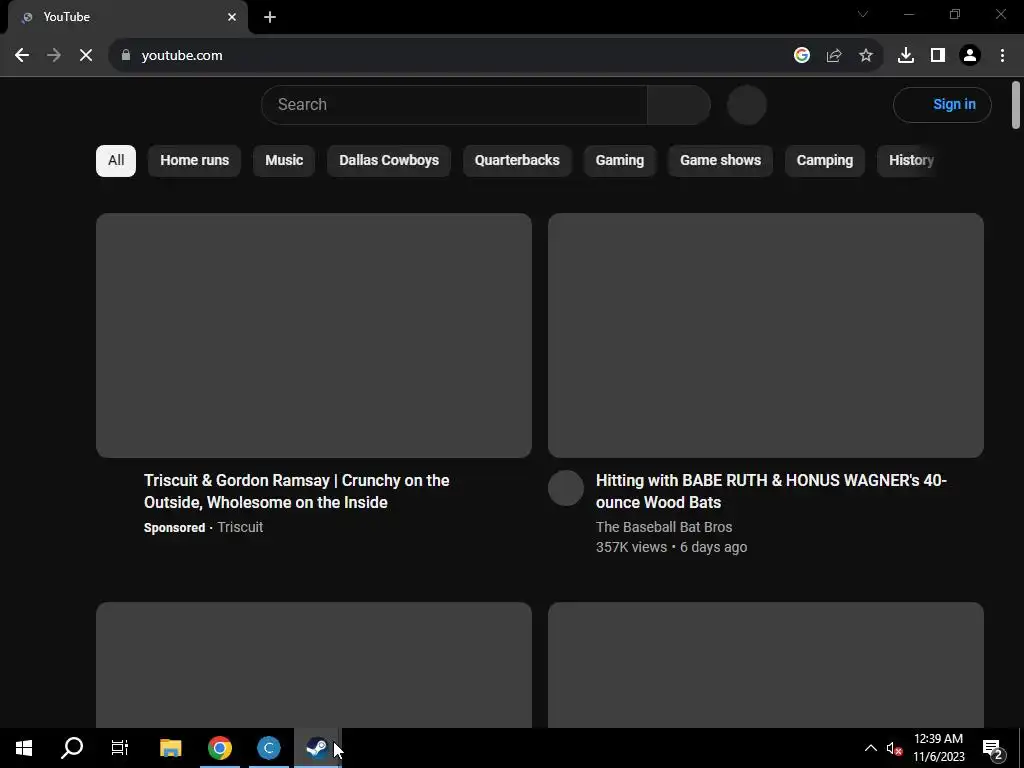Select the Quarterbacks chip

tap(517, 161)
